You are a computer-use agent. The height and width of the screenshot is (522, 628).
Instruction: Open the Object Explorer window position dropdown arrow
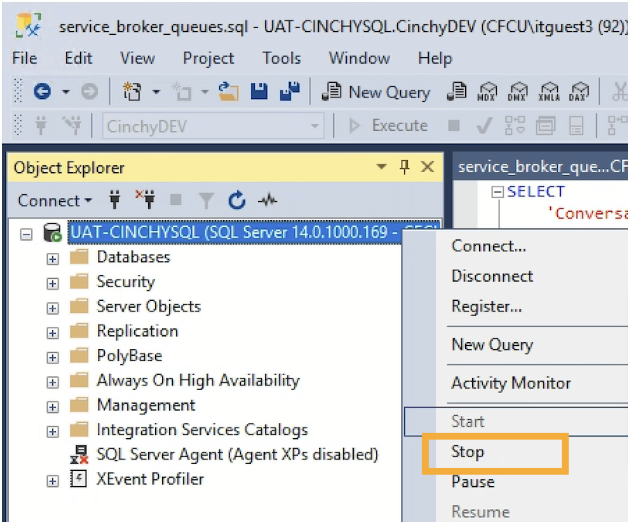[382, 166]
